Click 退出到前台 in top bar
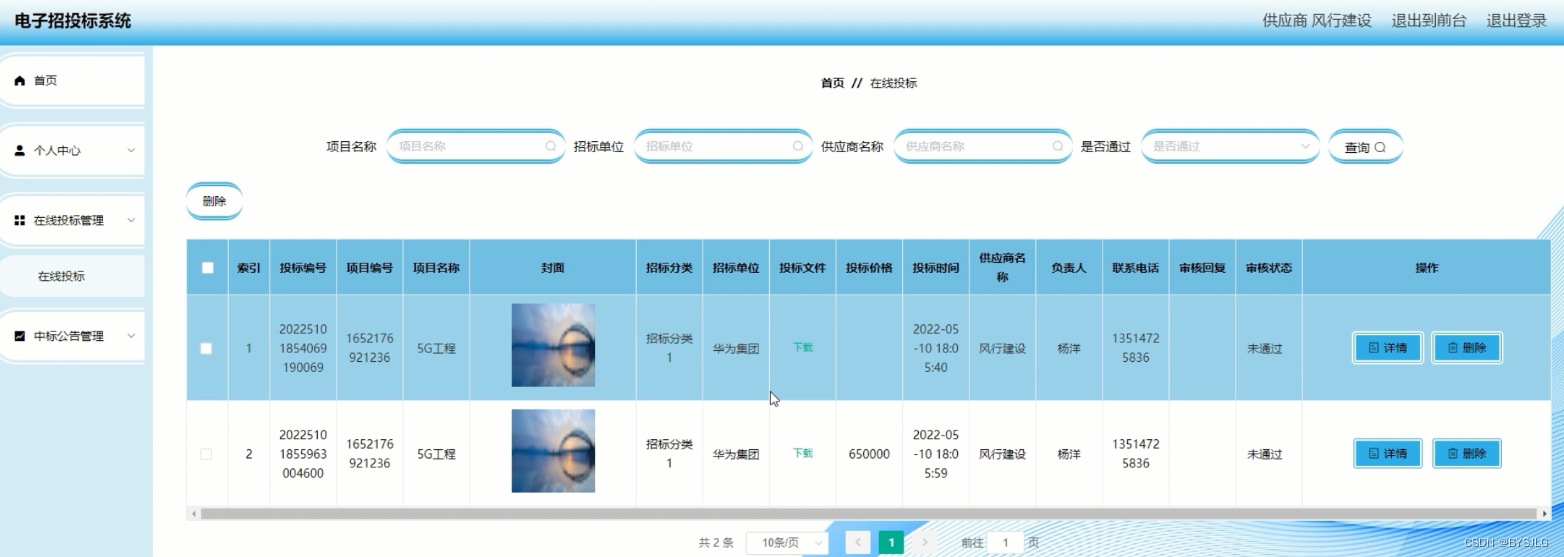The image size is (1564, 557). [x=1429, y=20]
